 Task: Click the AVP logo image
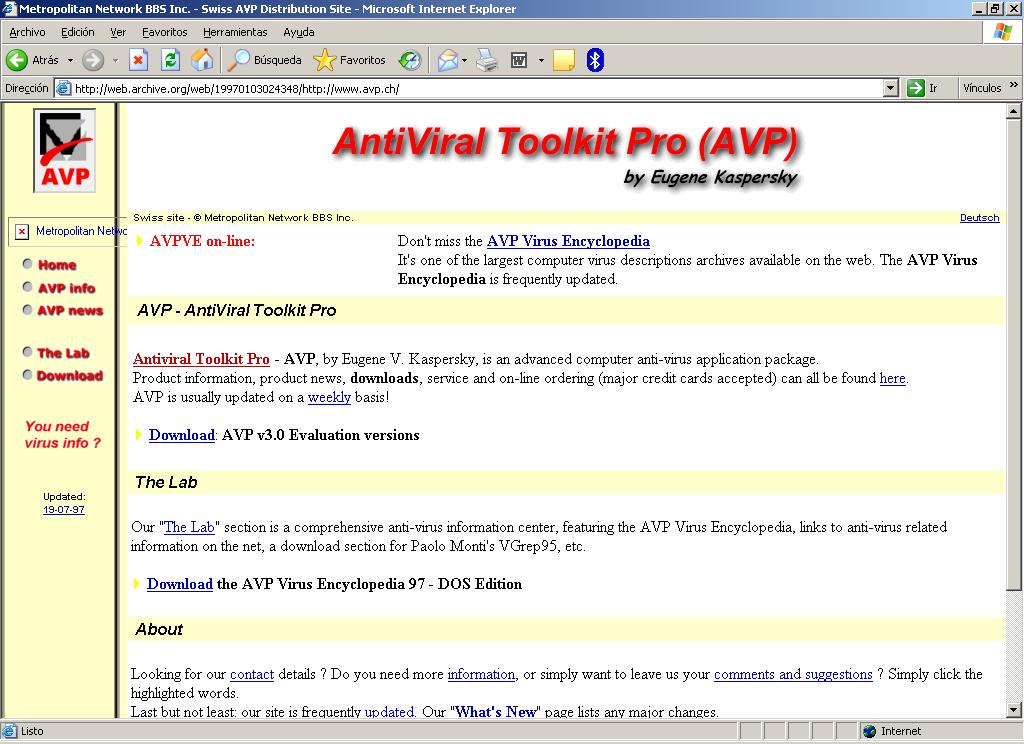pos(65,151)
